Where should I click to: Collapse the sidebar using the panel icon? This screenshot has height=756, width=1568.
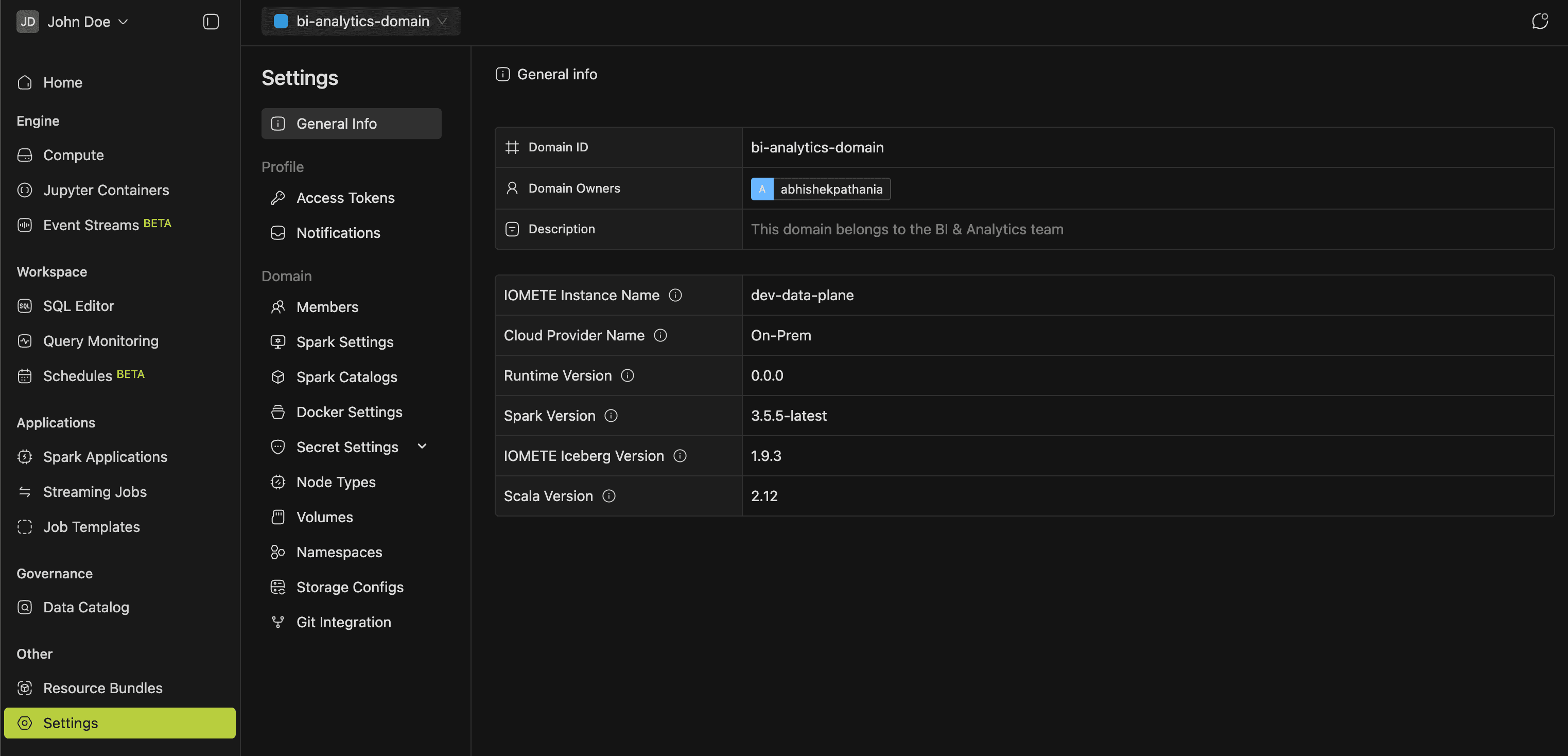point(210,21)
